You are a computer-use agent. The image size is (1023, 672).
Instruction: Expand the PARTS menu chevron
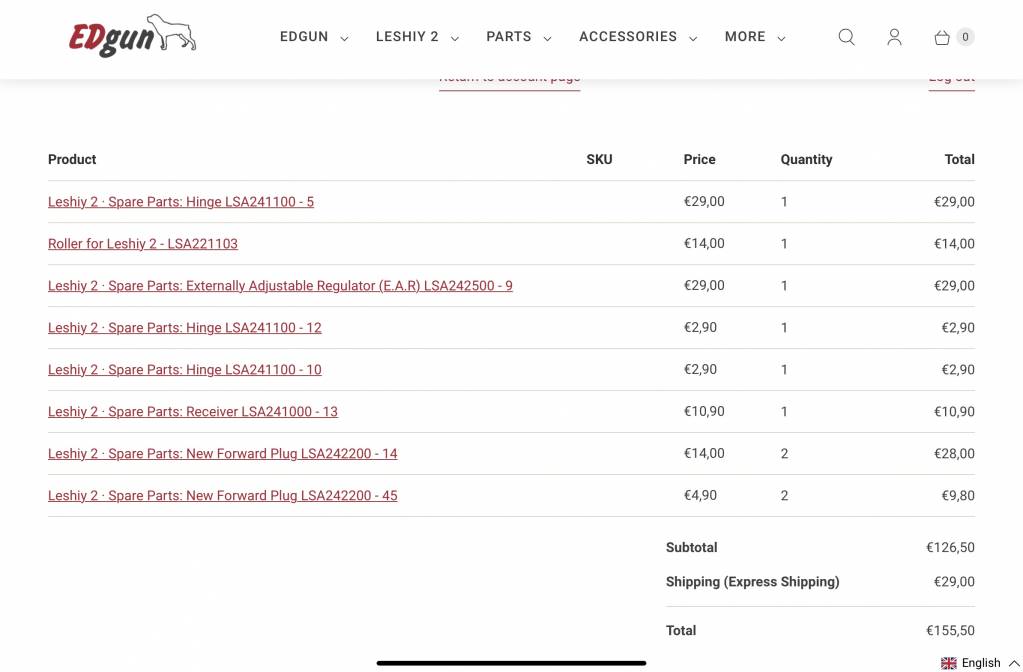point(547,38)
